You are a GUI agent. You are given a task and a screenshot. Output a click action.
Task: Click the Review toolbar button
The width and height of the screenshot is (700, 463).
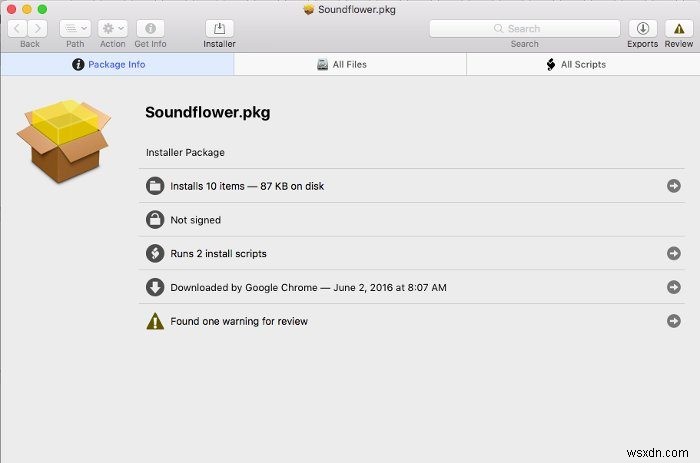click(x=678, y=29)
